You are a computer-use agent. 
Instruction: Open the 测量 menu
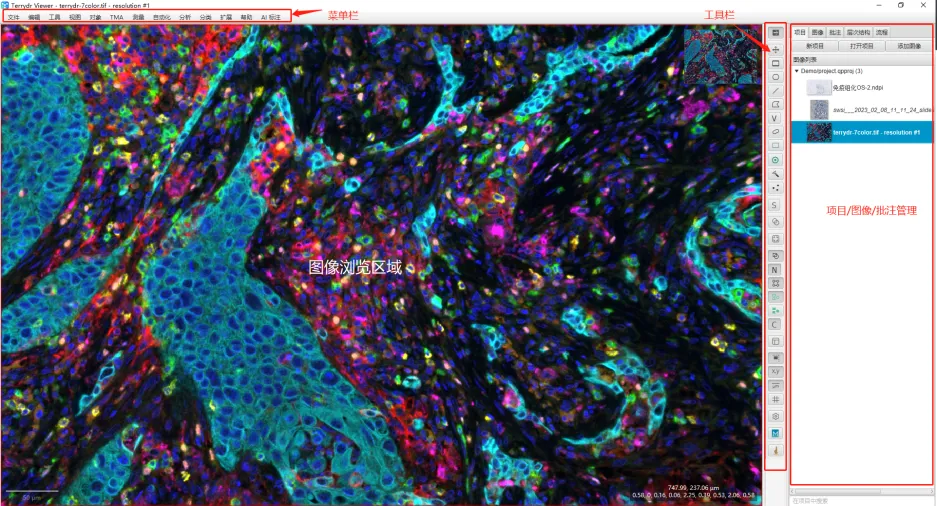coord(139,17)
